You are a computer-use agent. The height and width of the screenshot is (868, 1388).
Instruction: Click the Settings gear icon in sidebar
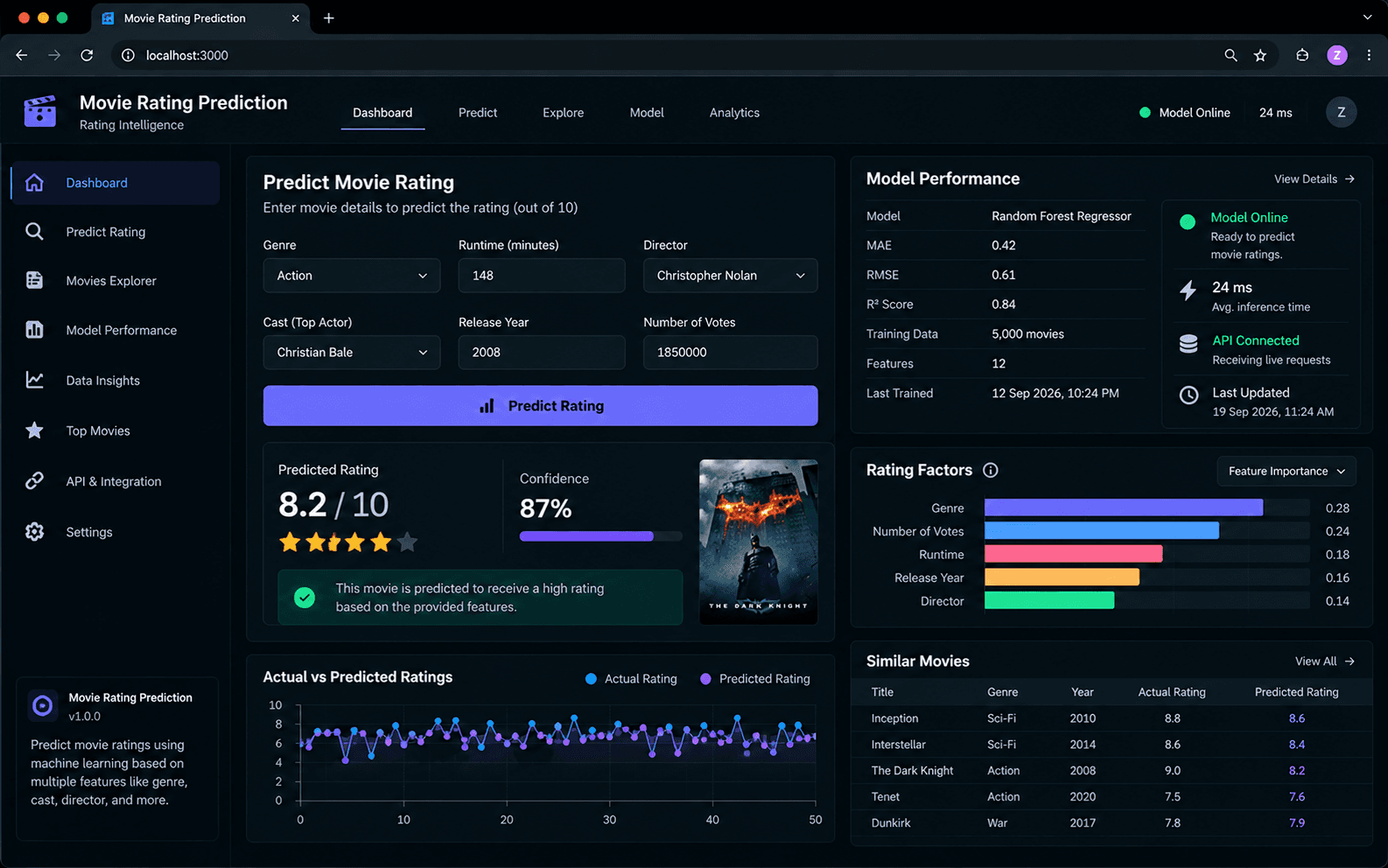click(34, 532)
